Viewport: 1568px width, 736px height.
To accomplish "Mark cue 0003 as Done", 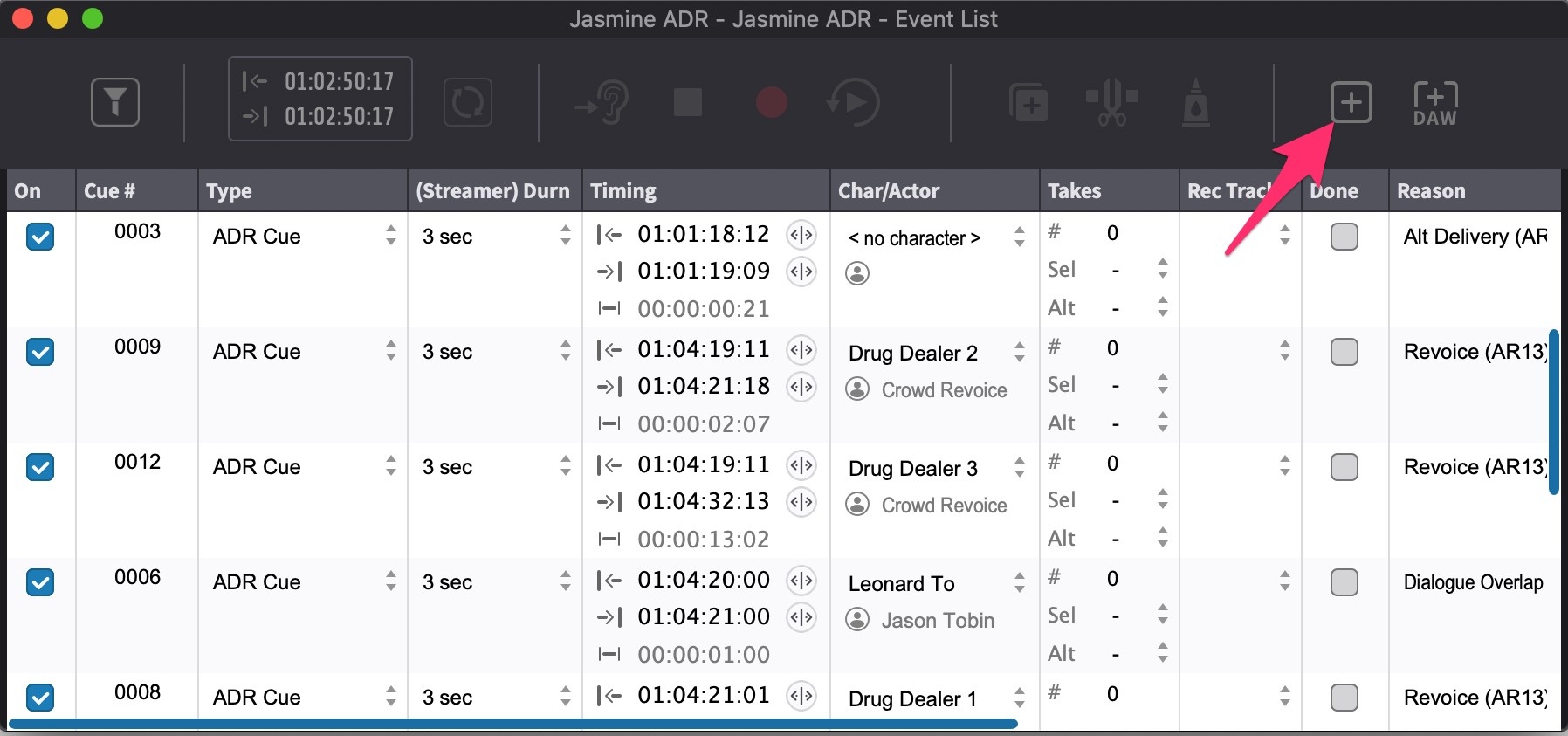I will pyautogui.click(x=1344, y=237).
